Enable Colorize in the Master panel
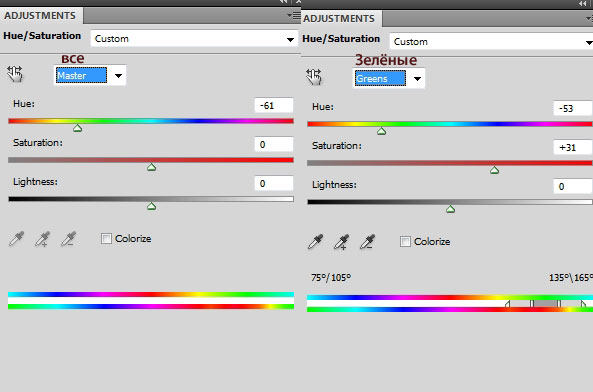 tap(106, 239)
